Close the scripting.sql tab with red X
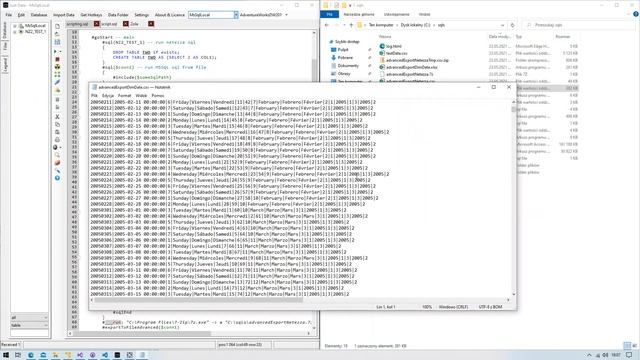Screen dimensions: 640x360 tap(97, 24)
